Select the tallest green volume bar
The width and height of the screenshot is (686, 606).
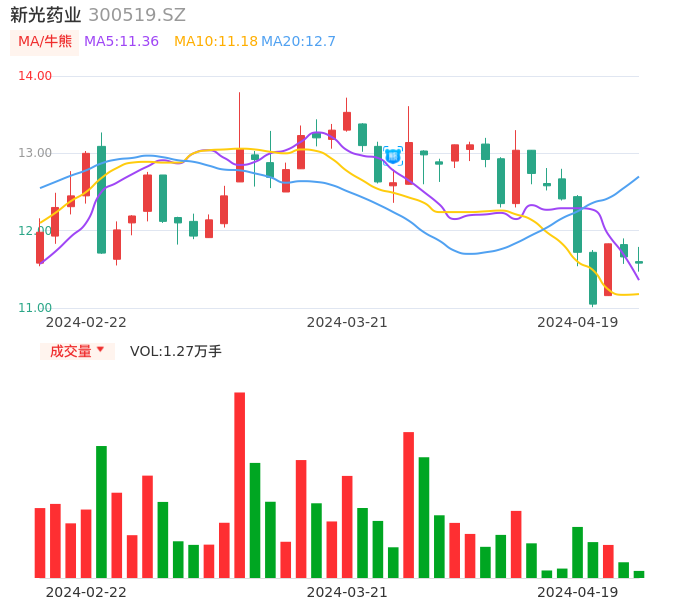tap(101, 511)
